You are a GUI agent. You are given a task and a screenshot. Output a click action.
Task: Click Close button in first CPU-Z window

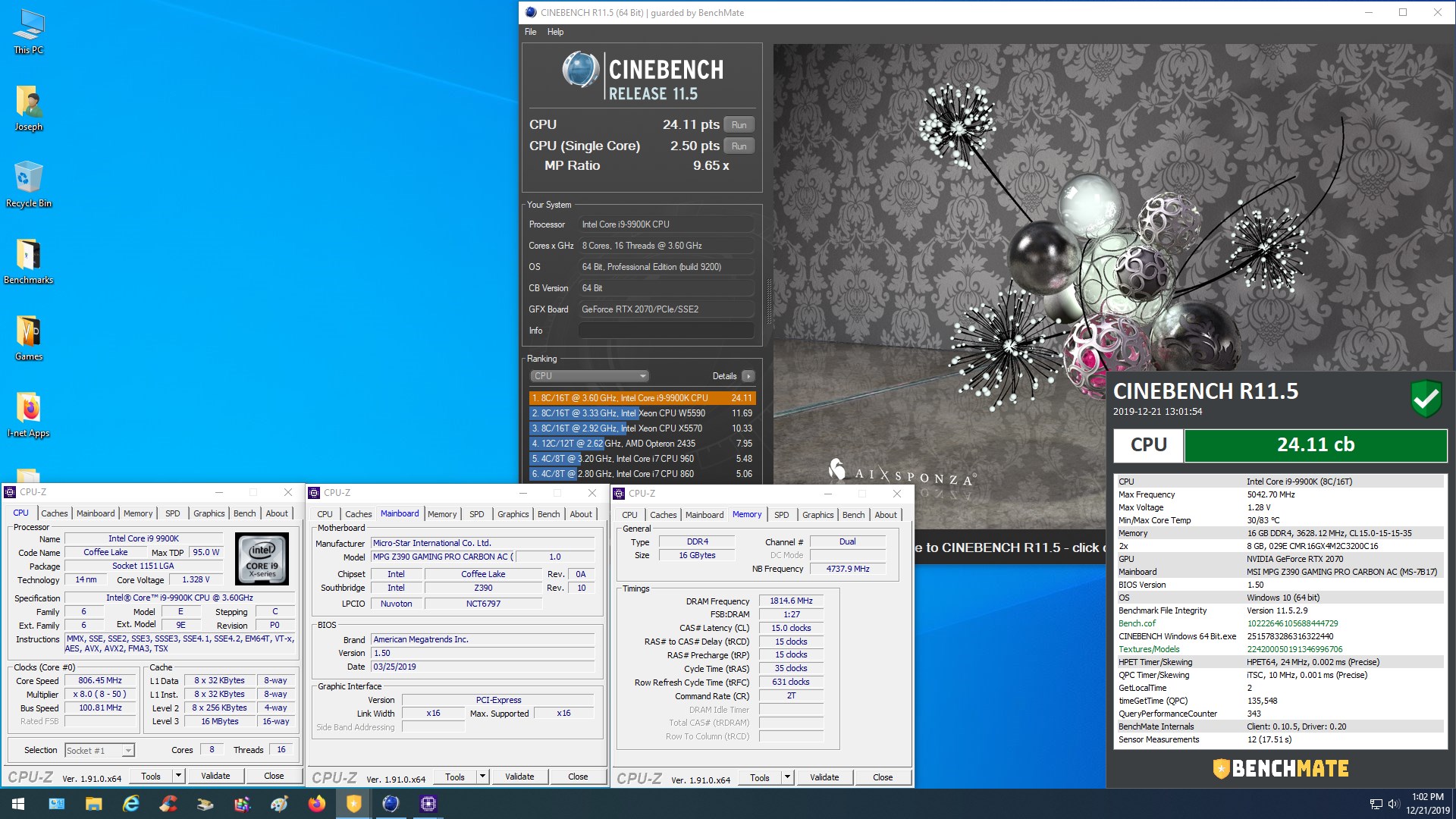pyautogui.click(x=274, y=776)
